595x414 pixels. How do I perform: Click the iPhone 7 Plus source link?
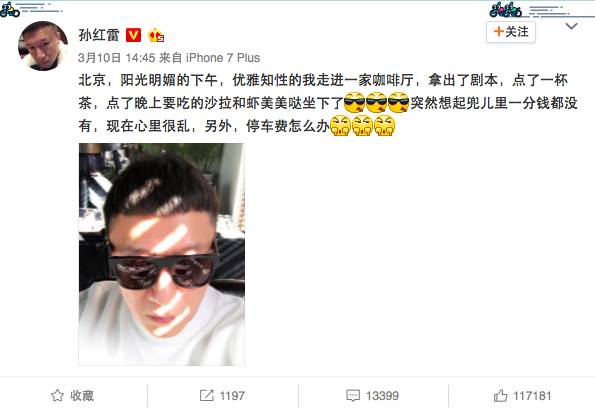coord(223,58)
